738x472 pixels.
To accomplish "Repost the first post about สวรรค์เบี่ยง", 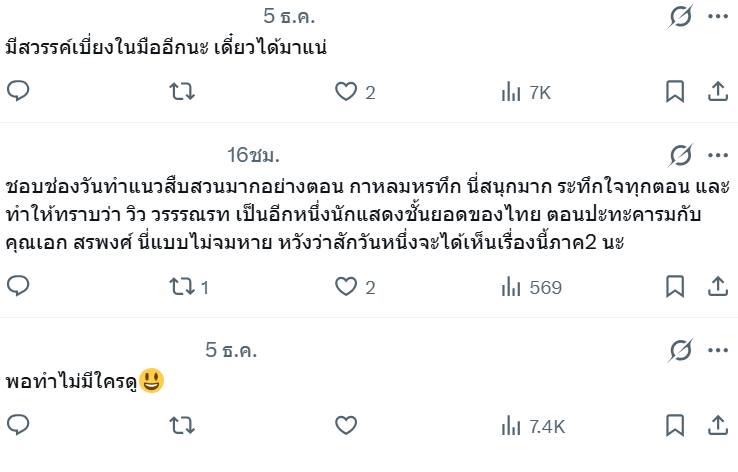I will [x=181, y=92].
